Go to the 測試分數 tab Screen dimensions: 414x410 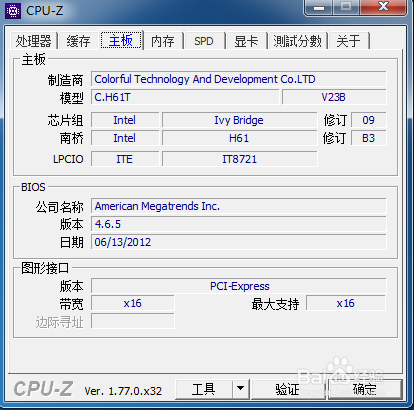(x=298, y=41)
